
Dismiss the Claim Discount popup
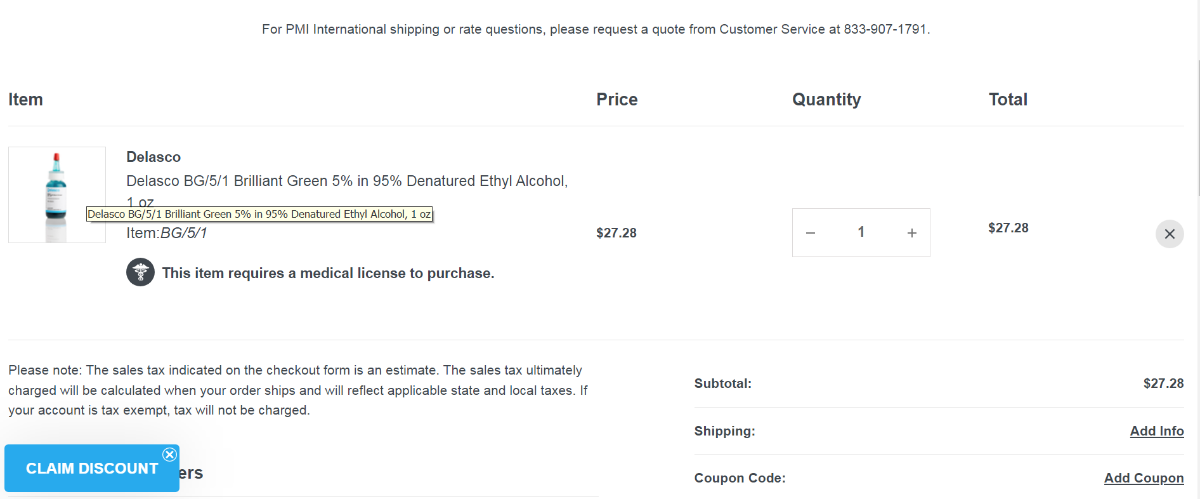point(169,455)
